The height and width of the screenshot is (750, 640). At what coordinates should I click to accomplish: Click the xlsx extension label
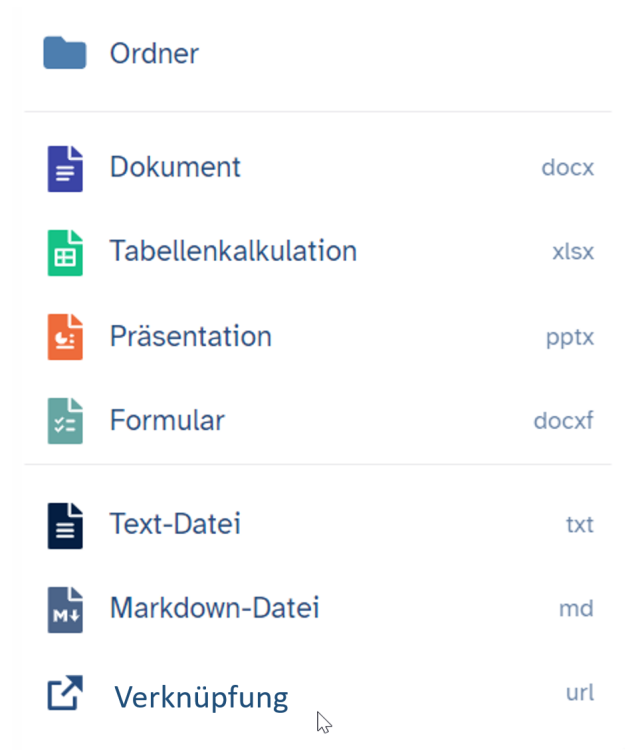(x=573, y=252)
